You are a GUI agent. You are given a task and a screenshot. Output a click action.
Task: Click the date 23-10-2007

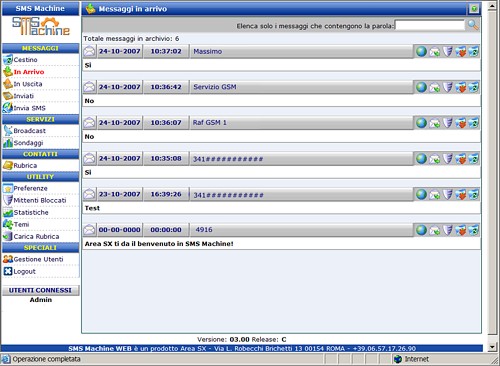tap(119, 194)
